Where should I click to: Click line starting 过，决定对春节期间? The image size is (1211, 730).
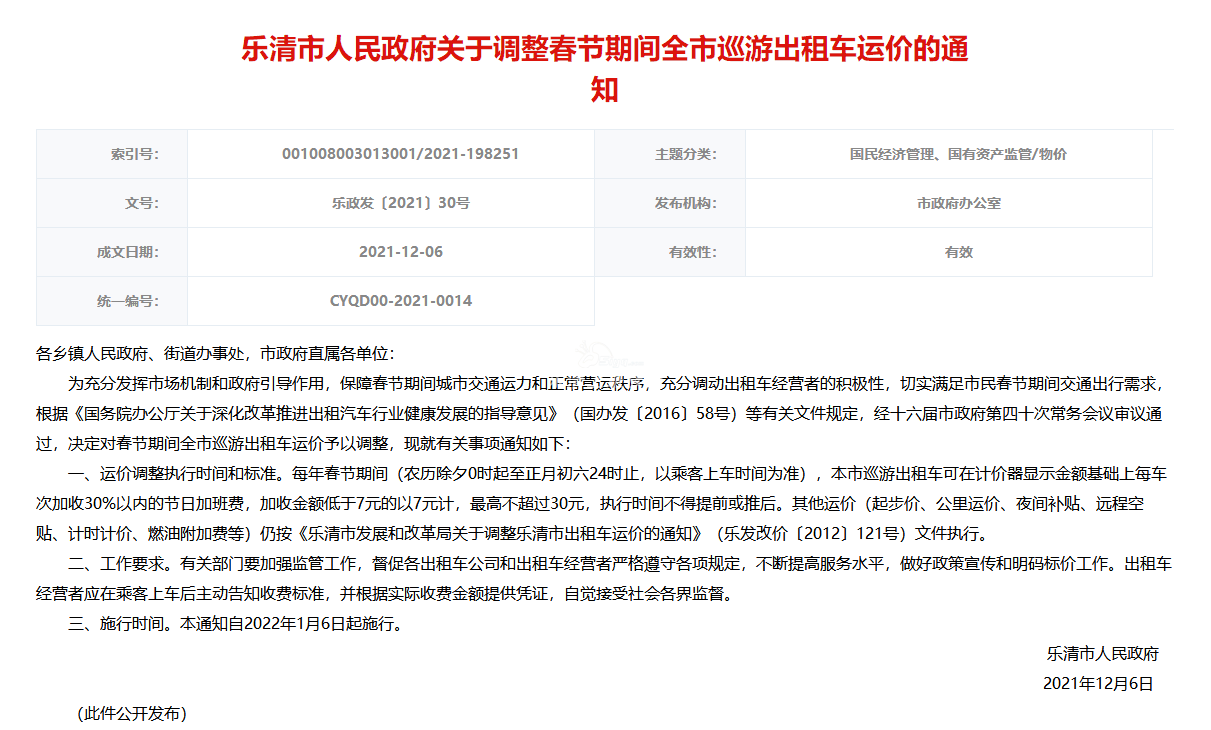(303, 443)
